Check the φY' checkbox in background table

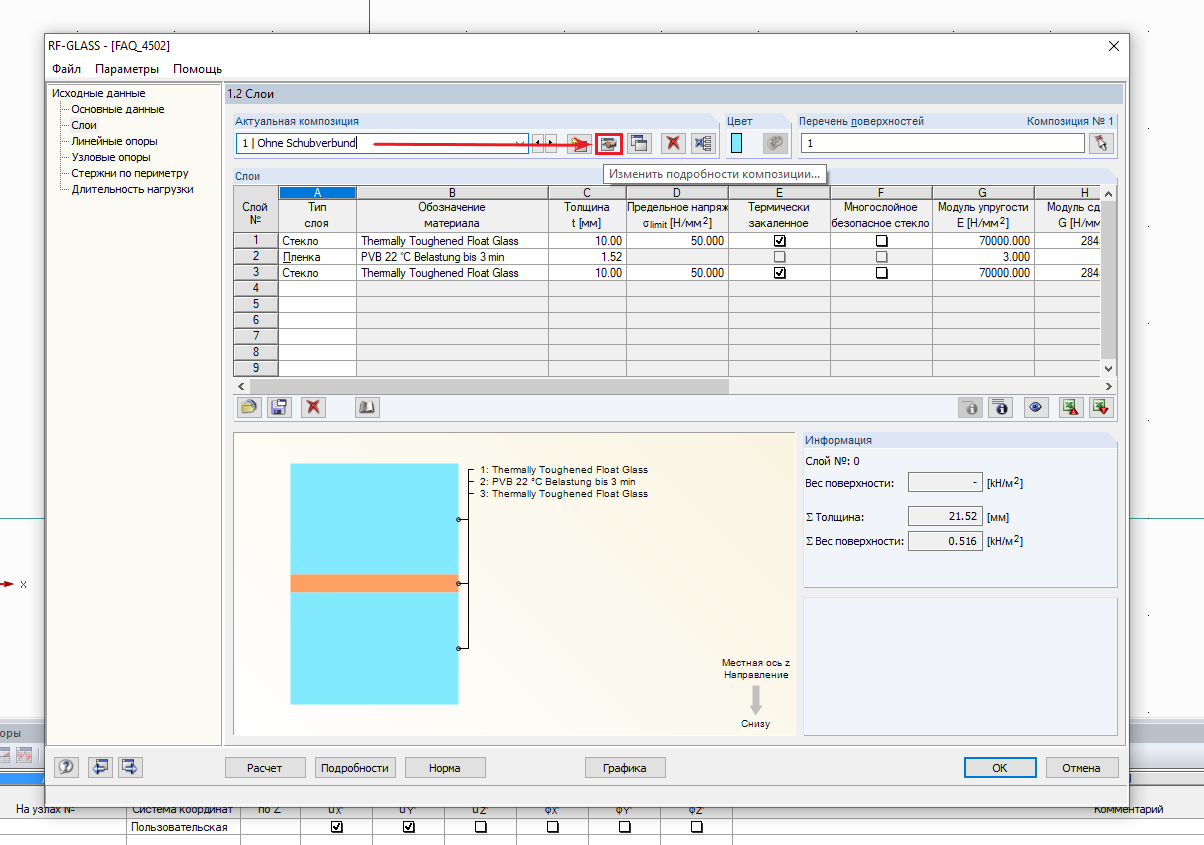click(625, 827)
